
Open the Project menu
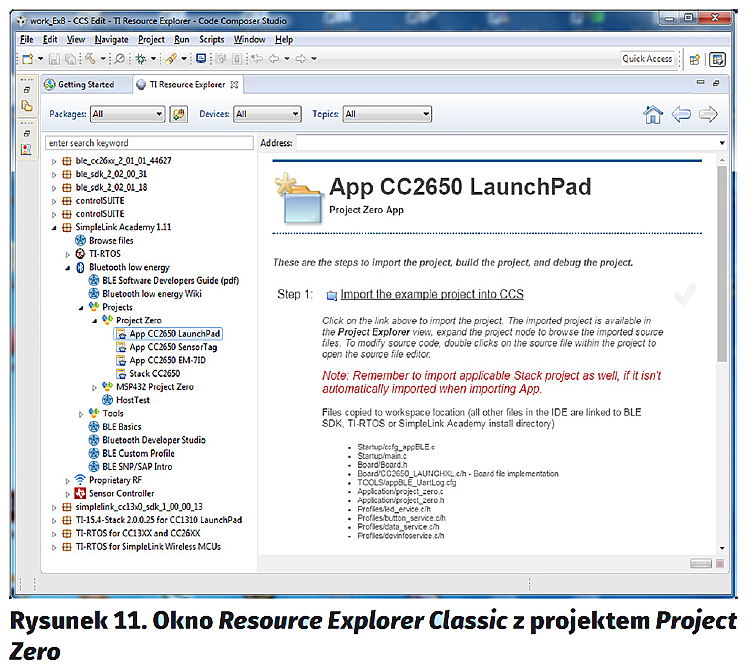pos(151,40)
